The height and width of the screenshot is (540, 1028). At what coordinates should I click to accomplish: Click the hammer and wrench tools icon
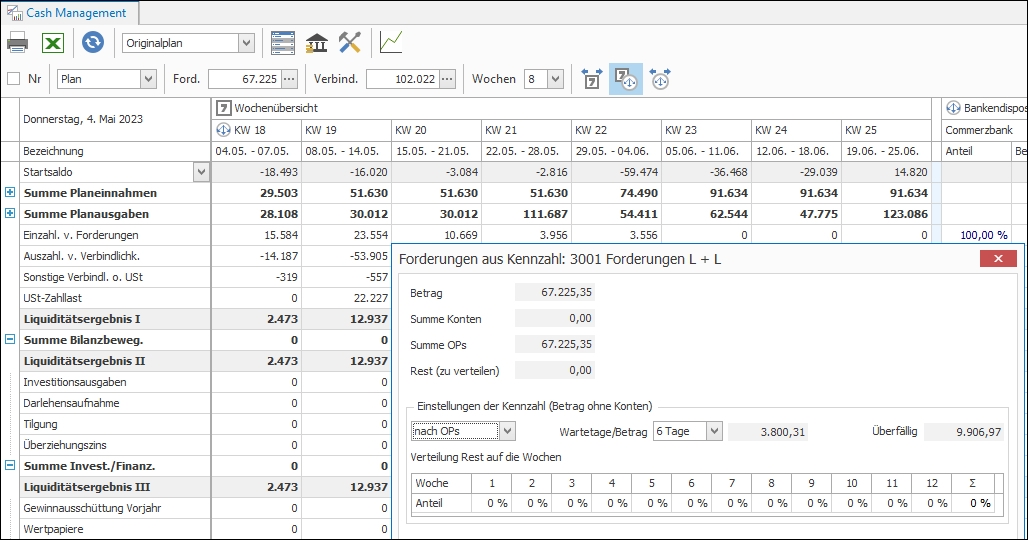[x=349, y=43]
